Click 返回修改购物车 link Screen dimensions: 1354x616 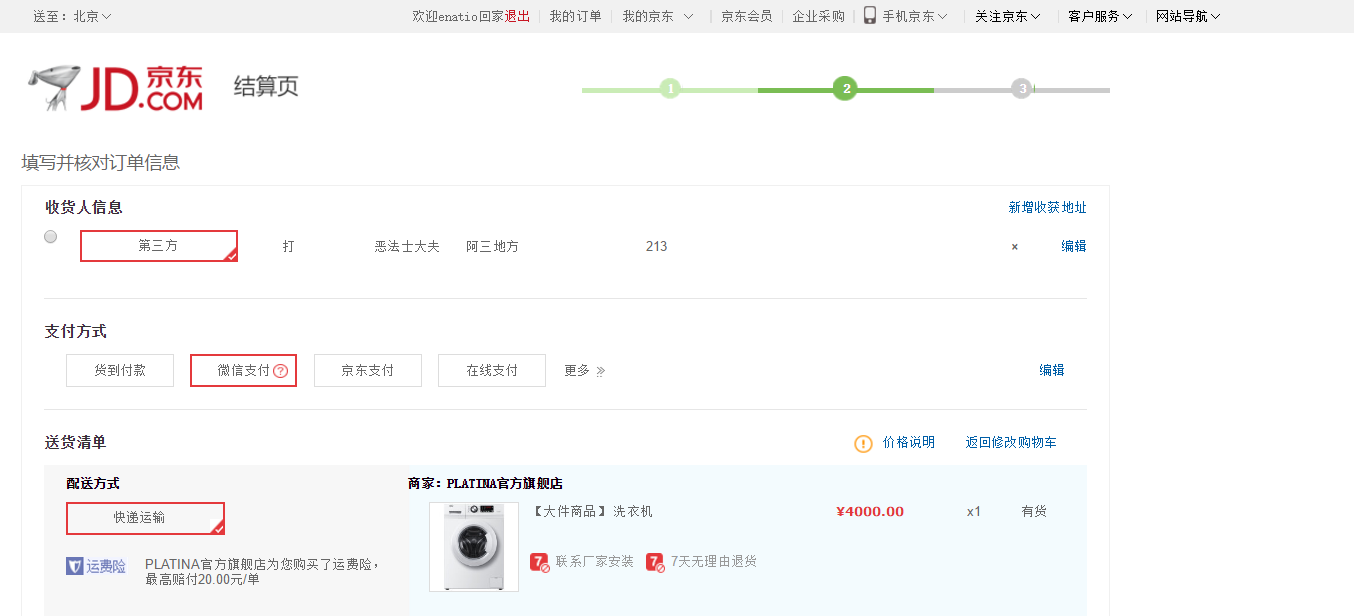[x=1010, y=442]
